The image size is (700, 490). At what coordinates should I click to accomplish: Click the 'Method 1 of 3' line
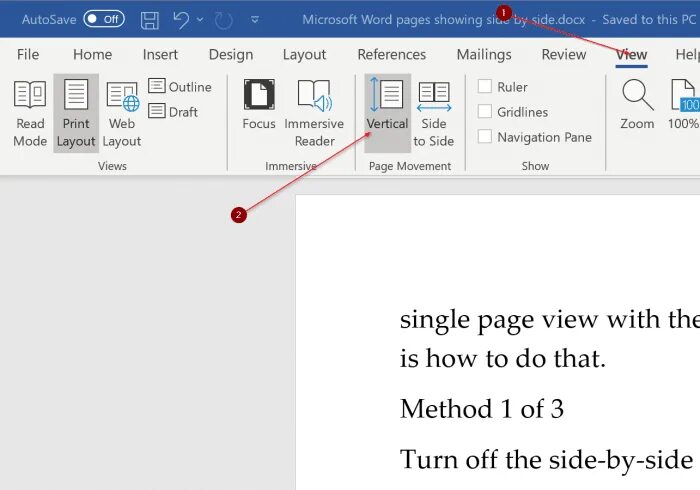tap(482, 409)
